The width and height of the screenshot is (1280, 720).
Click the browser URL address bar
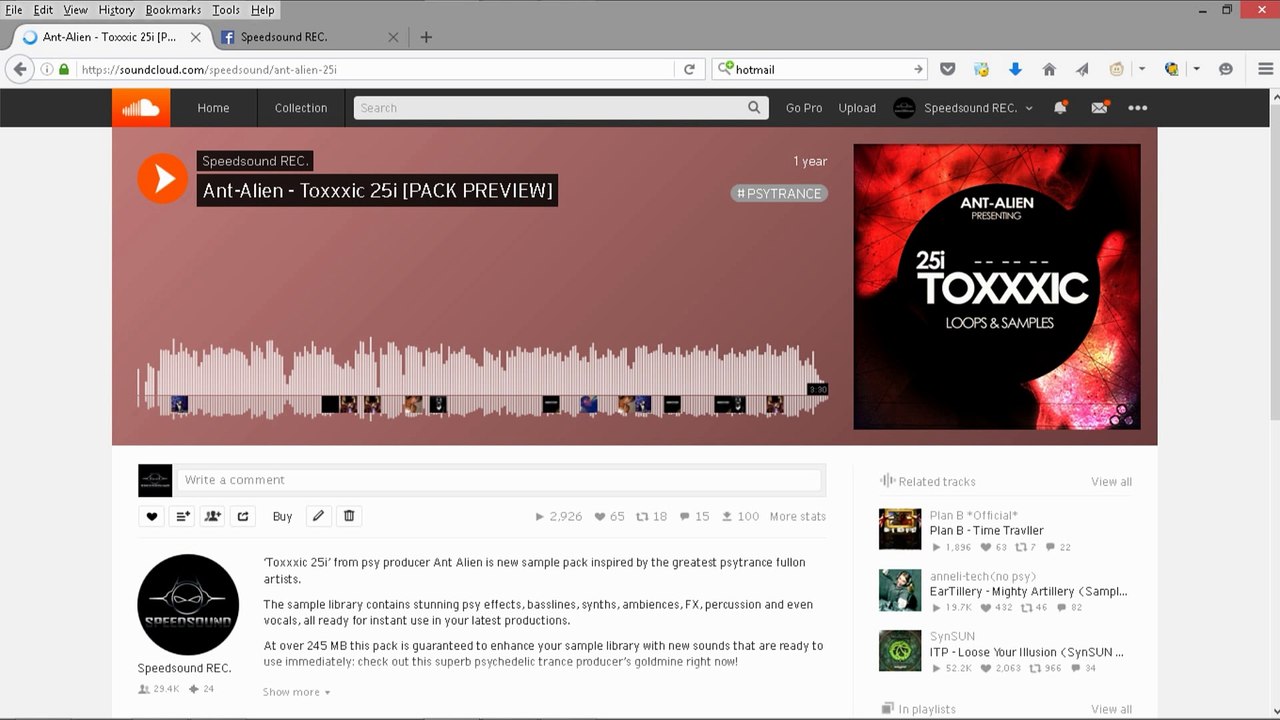point(376,69)
